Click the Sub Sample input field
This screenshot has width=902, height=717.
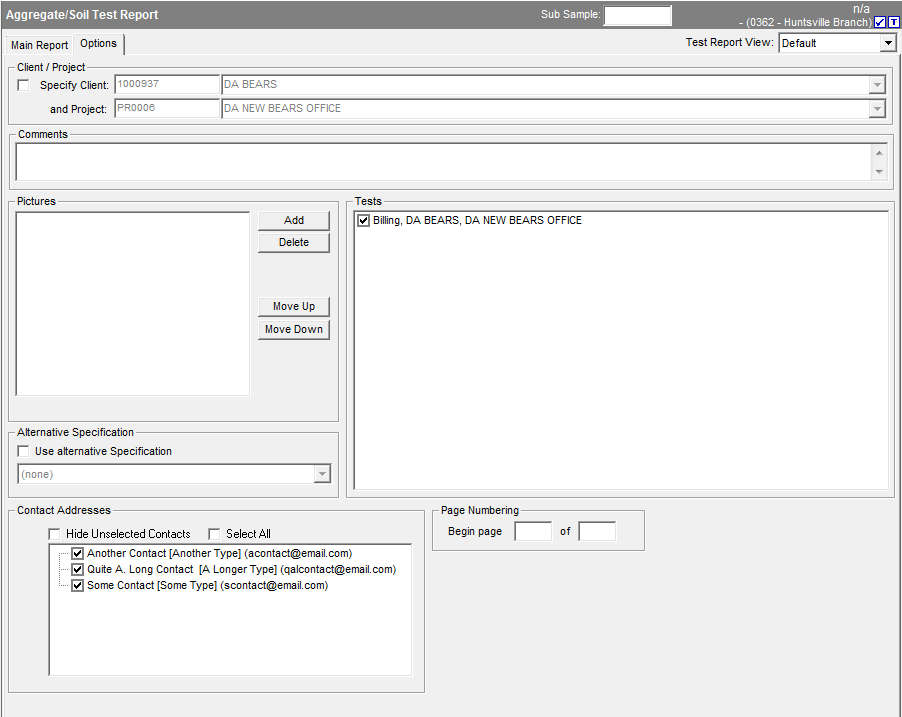[637, 15]
